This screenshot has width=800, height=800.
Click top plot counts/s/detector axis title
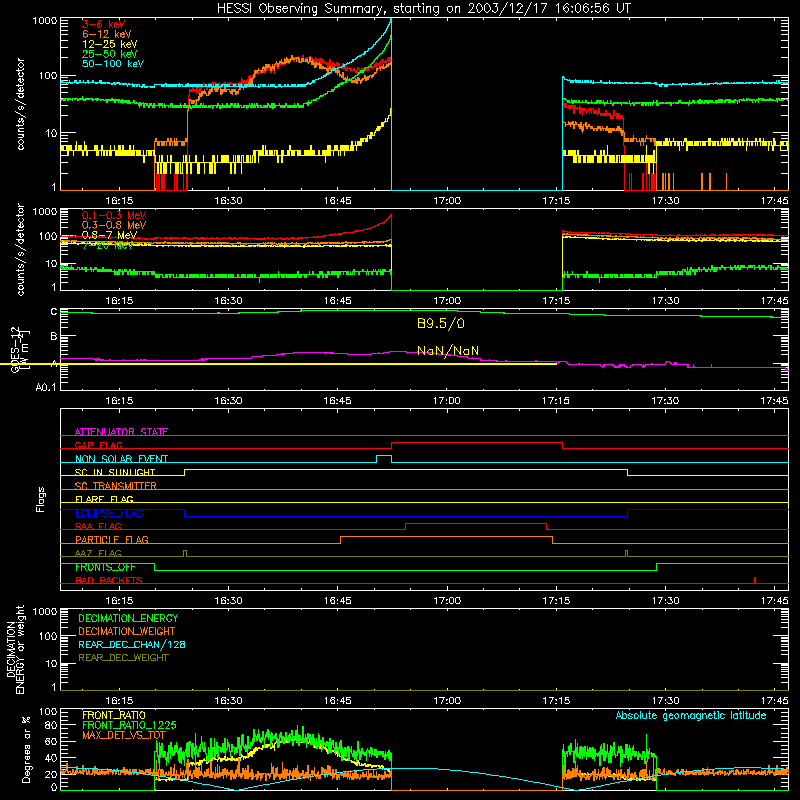click(21, 104)
